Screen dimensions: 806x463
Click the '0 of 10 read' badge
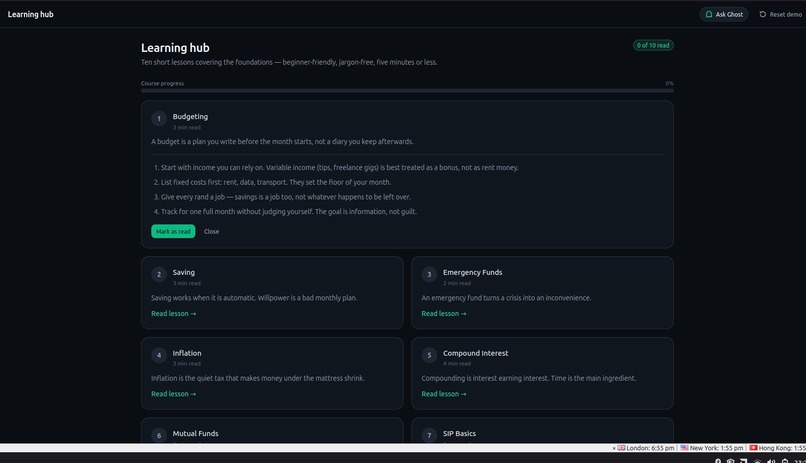[653, 45]
